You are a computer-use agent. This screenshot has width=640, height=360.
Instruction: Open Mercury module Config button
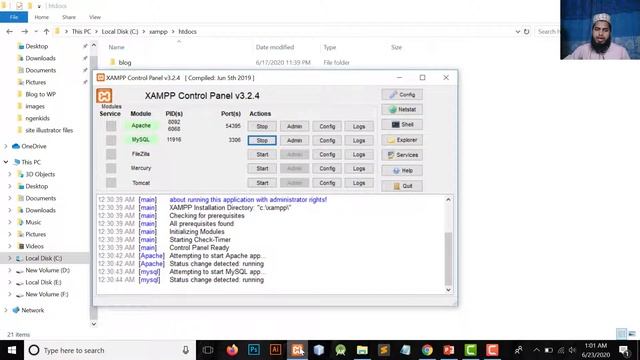(x=327, y=169)
